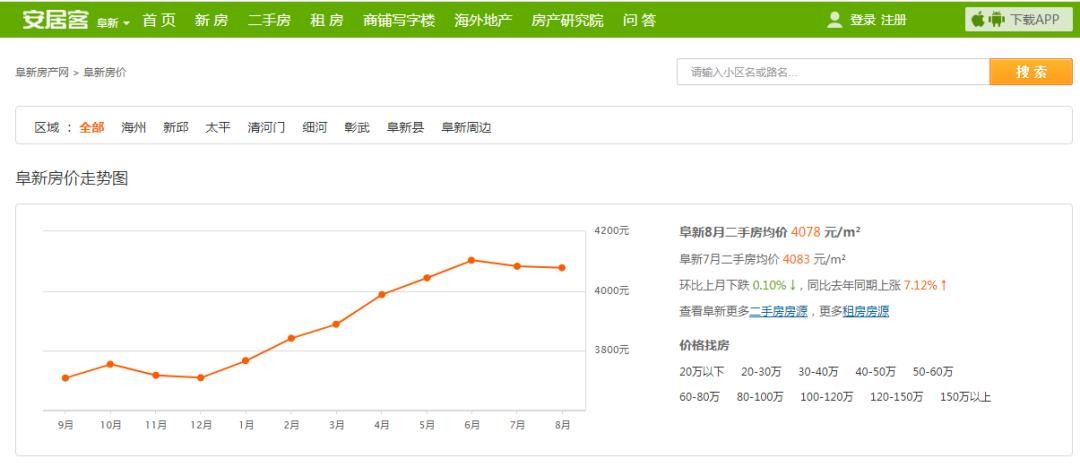
Task: Open the 新房 menu item
Action: pyautogui.click(x=211, y=20)
